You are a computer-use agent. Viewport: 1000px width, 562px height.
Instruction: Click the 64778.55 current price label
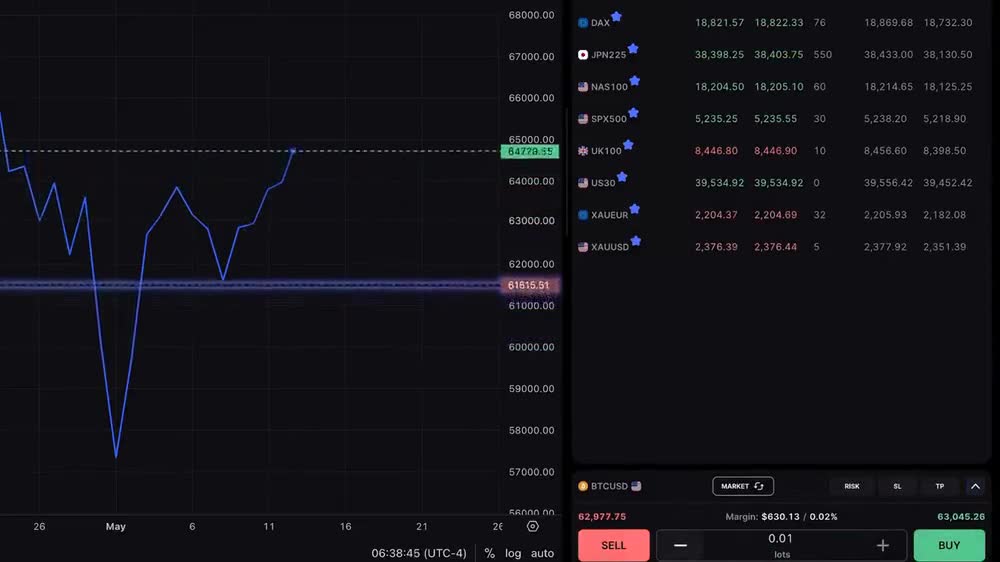529,151
